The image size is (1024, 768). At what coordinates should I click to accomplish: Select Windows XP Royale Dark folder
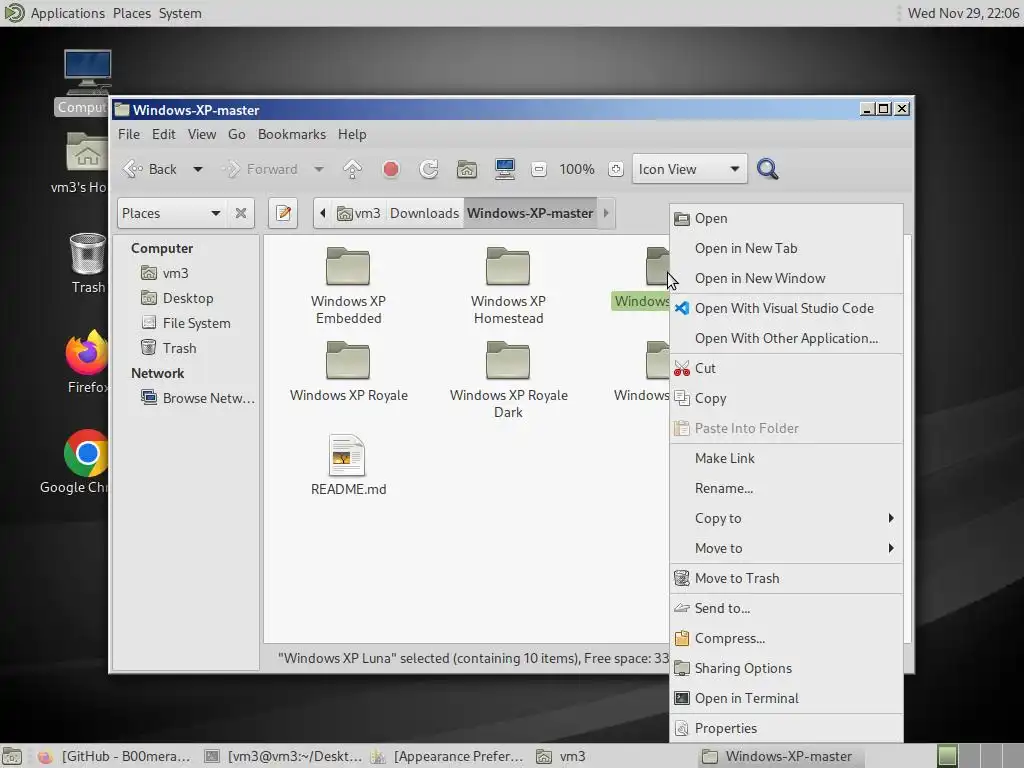click(508, 379)
